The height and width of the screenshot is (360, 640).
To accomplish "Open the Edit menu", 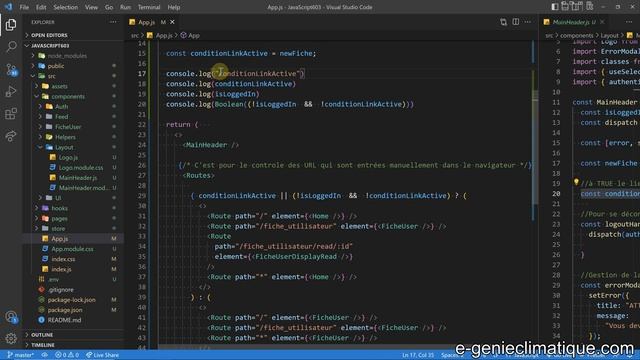I will (41, 7).
